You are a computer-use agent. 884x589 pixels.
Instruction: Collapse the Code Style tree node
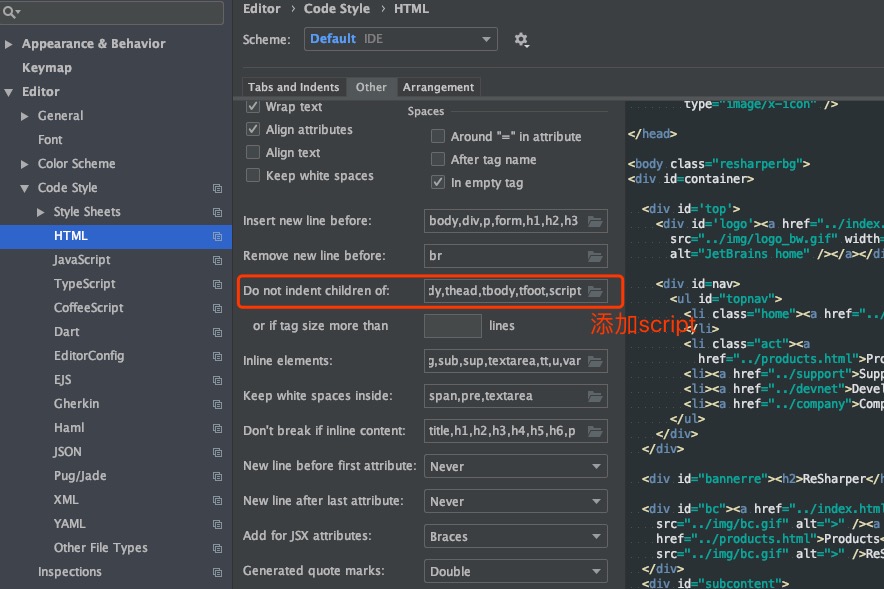tap(24, 188)
